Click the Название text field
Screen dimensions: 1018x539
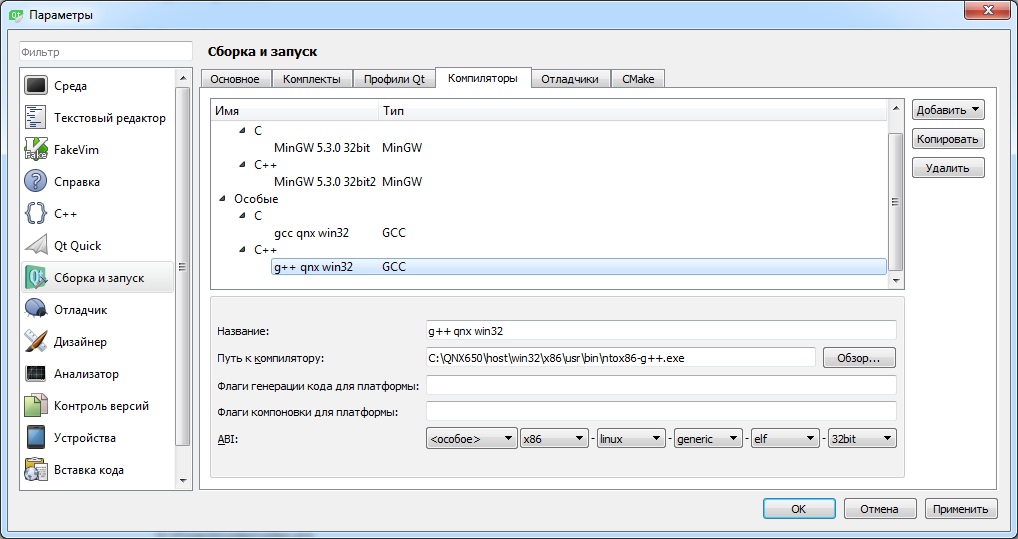[661, 331]
